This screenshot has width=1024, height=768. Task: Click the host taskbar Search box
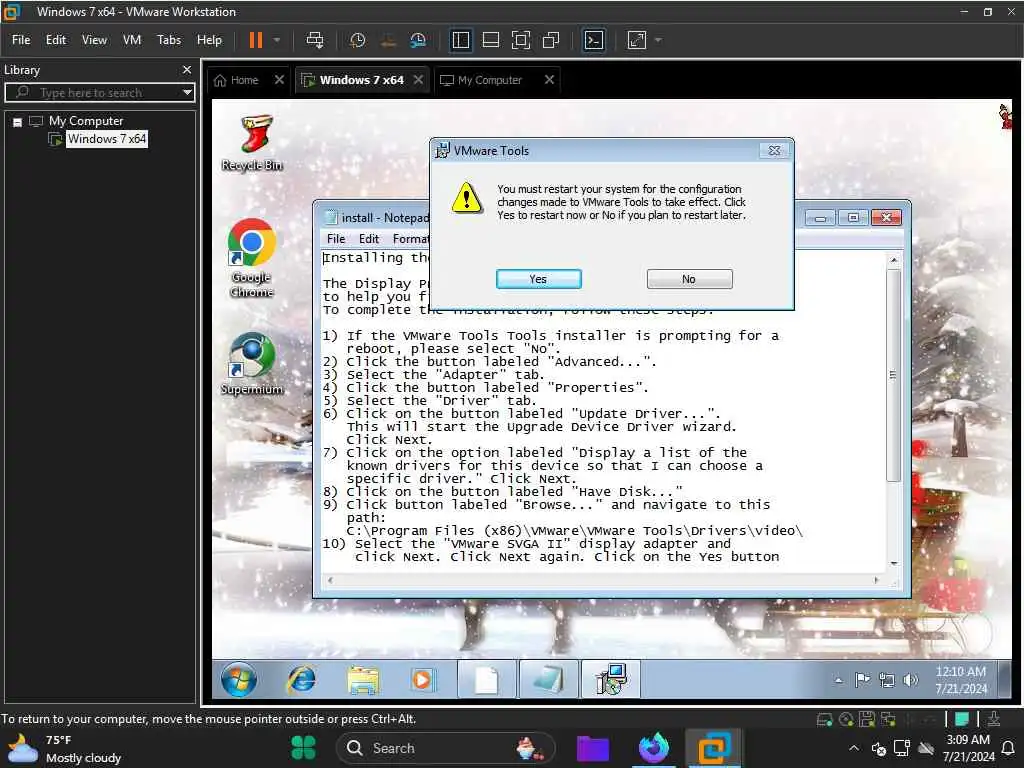pos(445,748)
